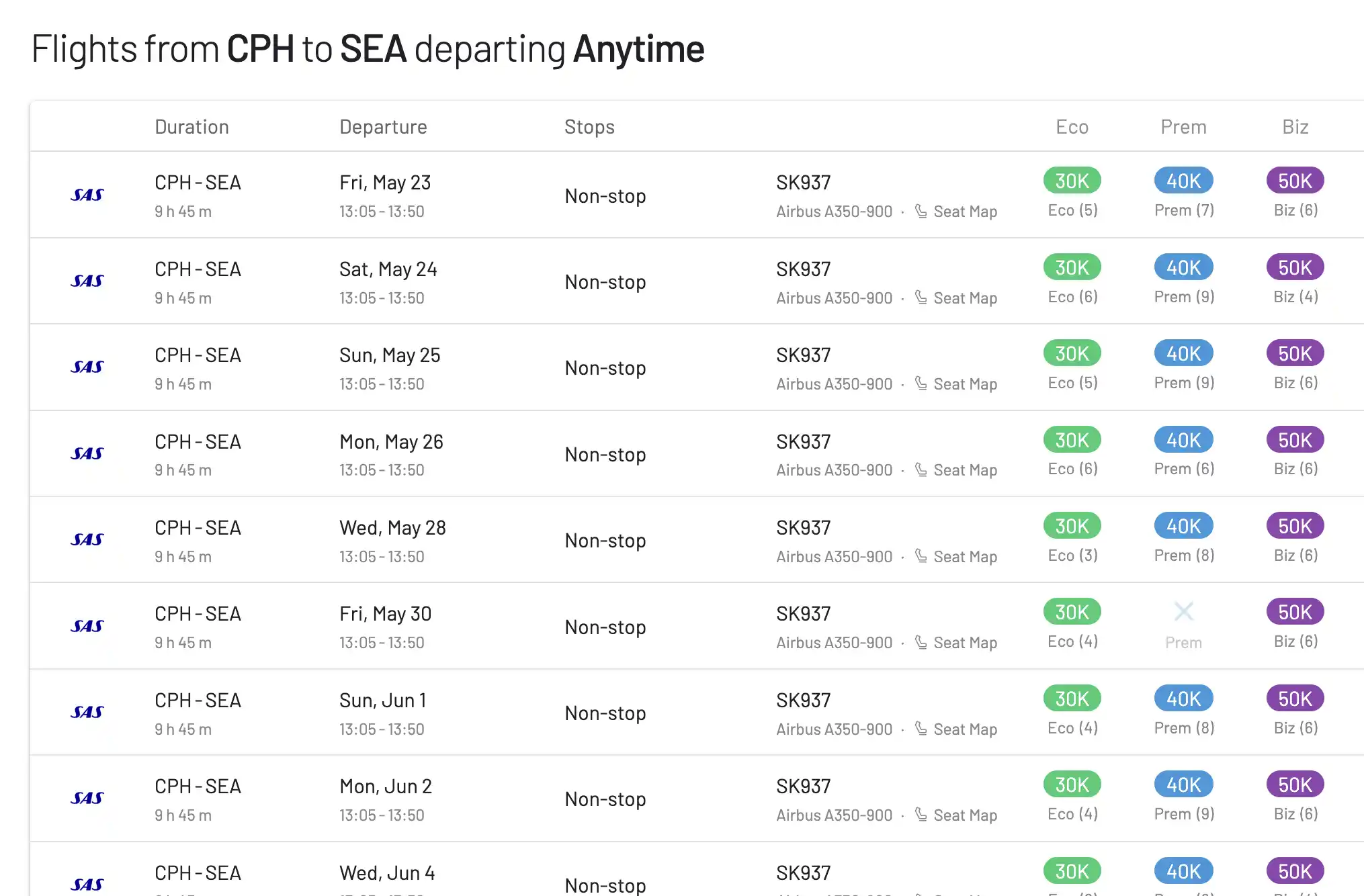Sort by Departure column header
Image resolution: width=1364 pixels, height=896 pixels.
point(384,127)
